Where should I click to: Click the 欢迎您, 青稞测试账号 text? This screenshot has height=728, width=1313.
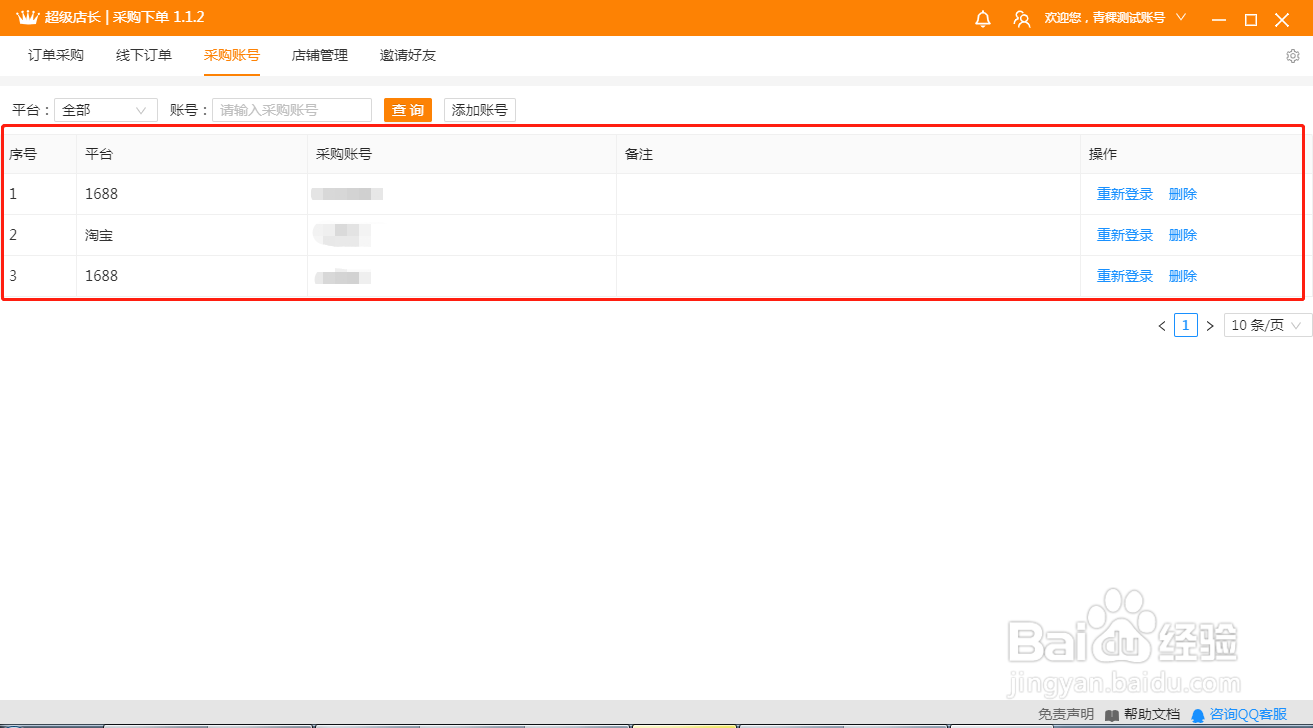pyautogui.click(x=1104, y=18)
